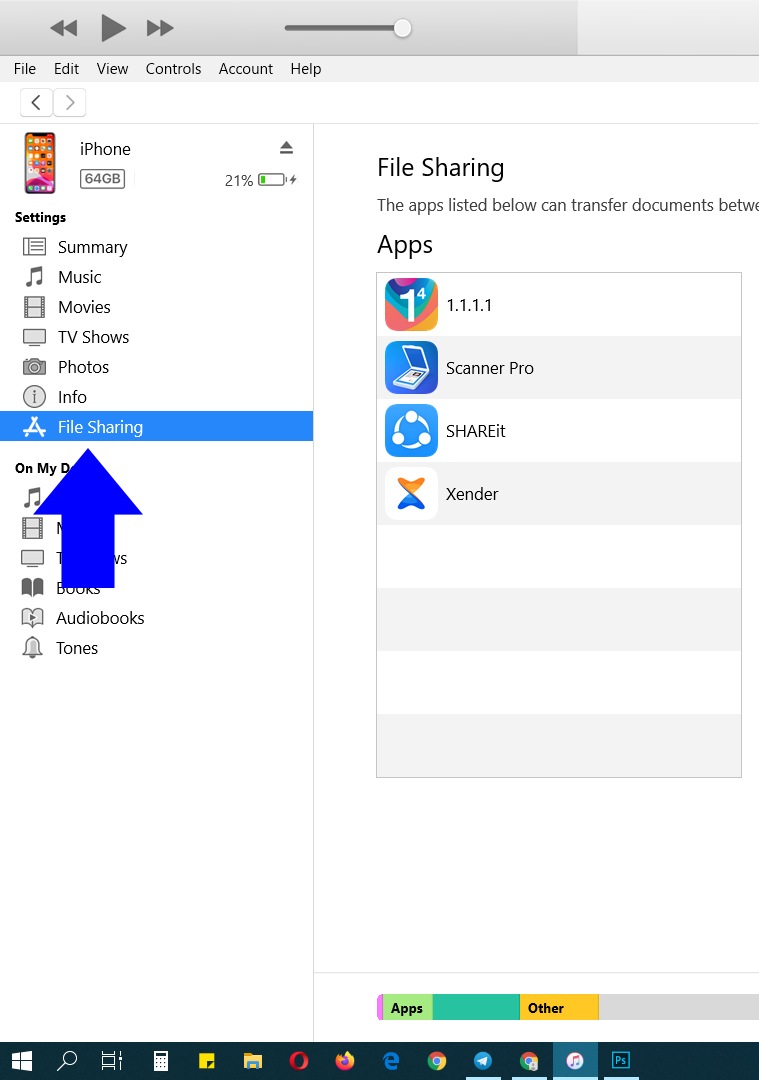Open the Info section

point(156,397)
